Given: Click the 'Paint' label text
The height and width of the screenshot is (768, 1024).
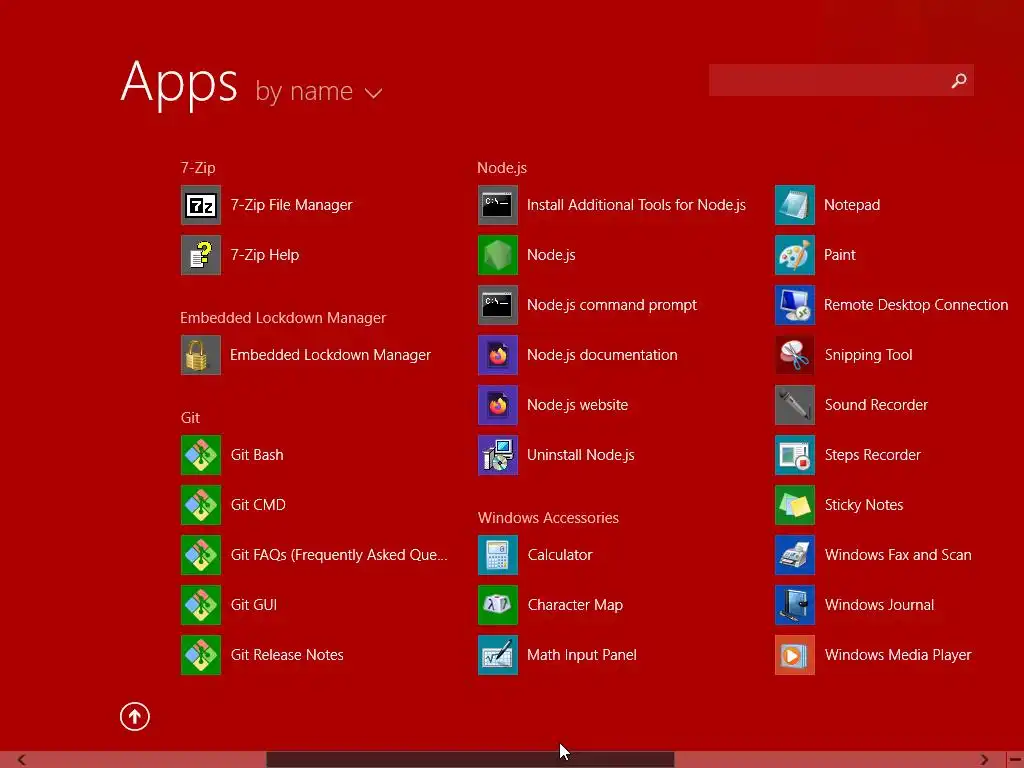Looking at the screenshot, I should point(840,255).
